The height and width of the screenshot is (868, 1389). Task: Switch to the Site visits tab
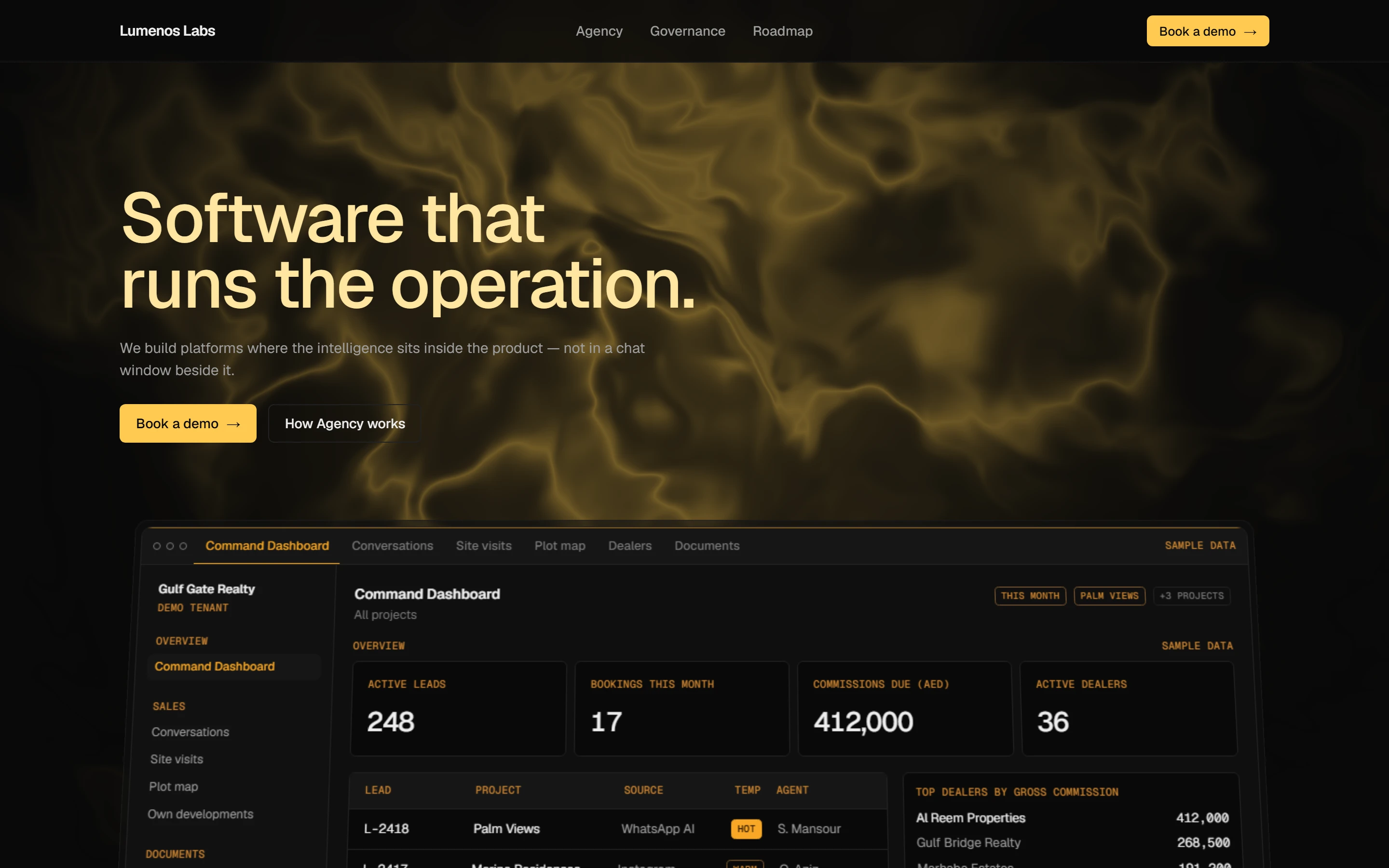[x=483, y=545]
